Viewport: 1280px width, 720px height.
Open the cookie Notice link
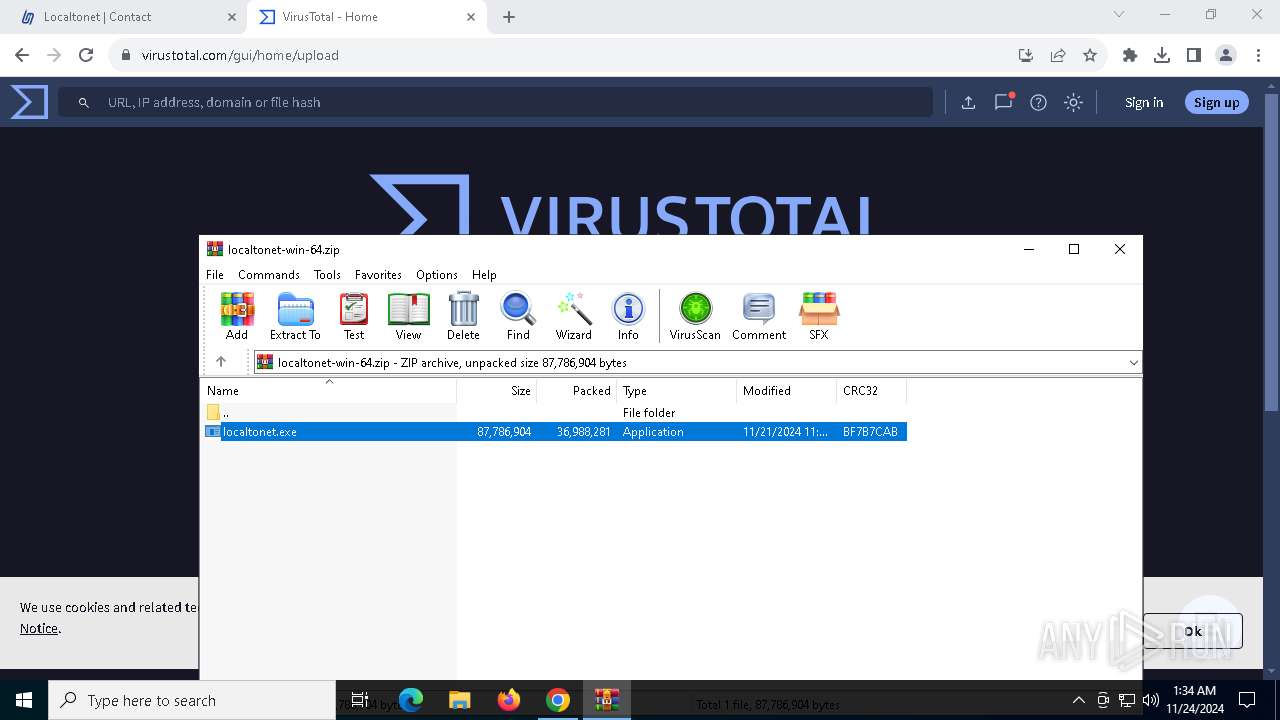click(x=39, y=628)
